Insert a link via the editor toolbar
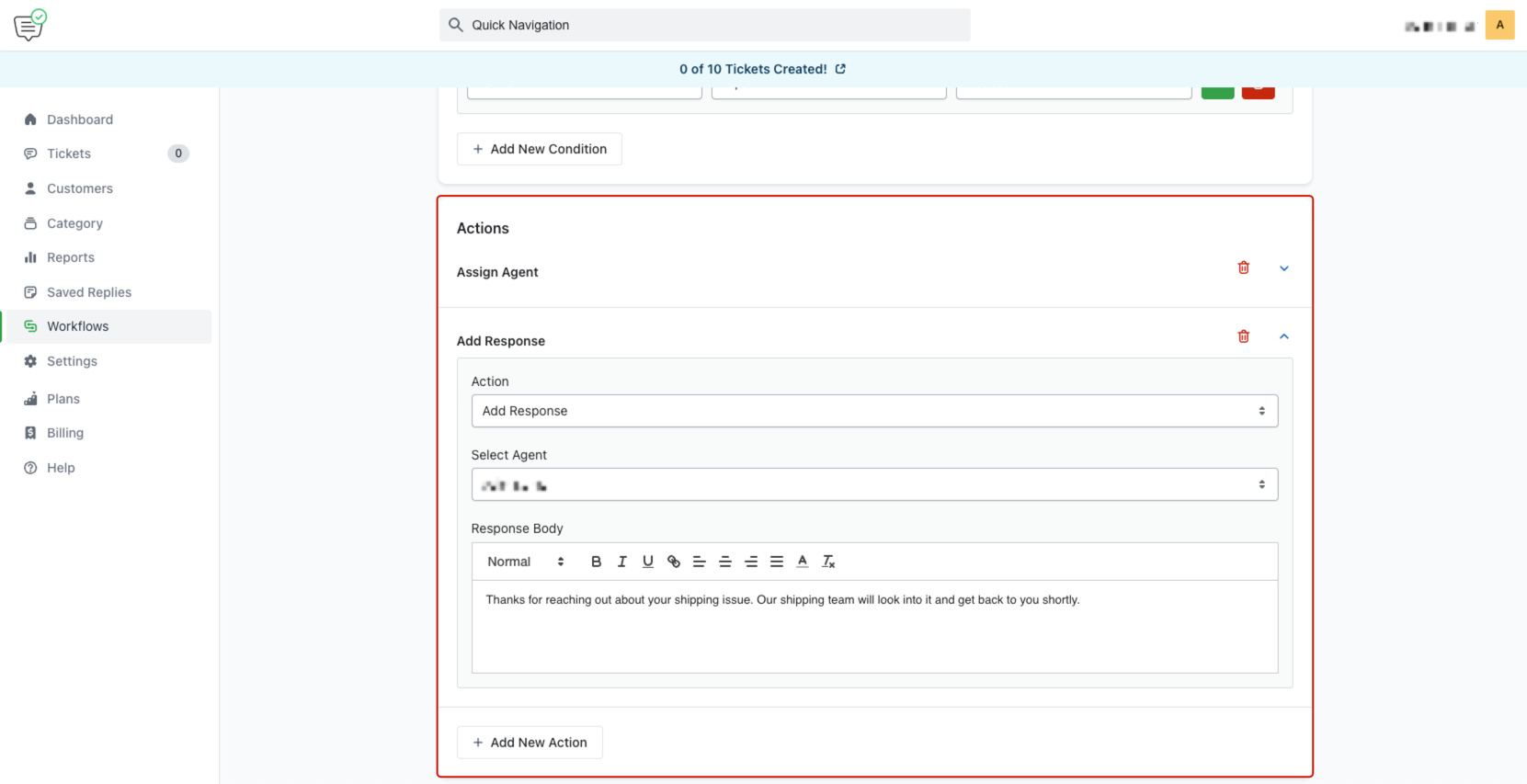 674,562
